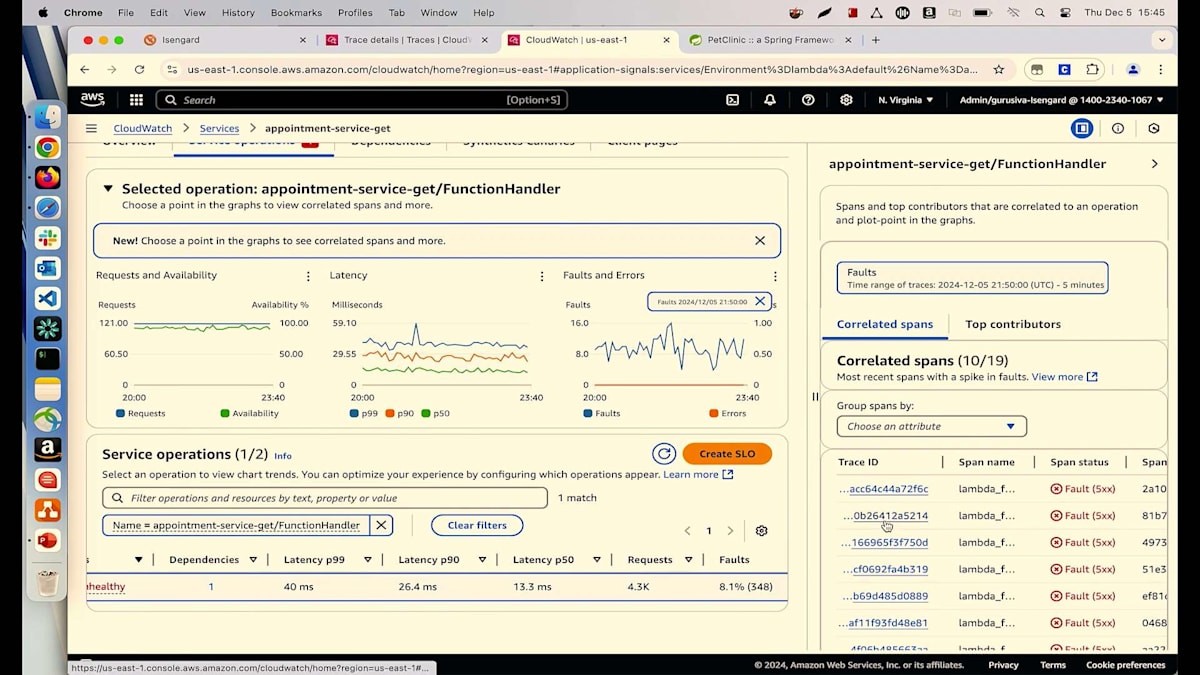Go to next page of operations
1200x675 pixels.
coord(730,531)
